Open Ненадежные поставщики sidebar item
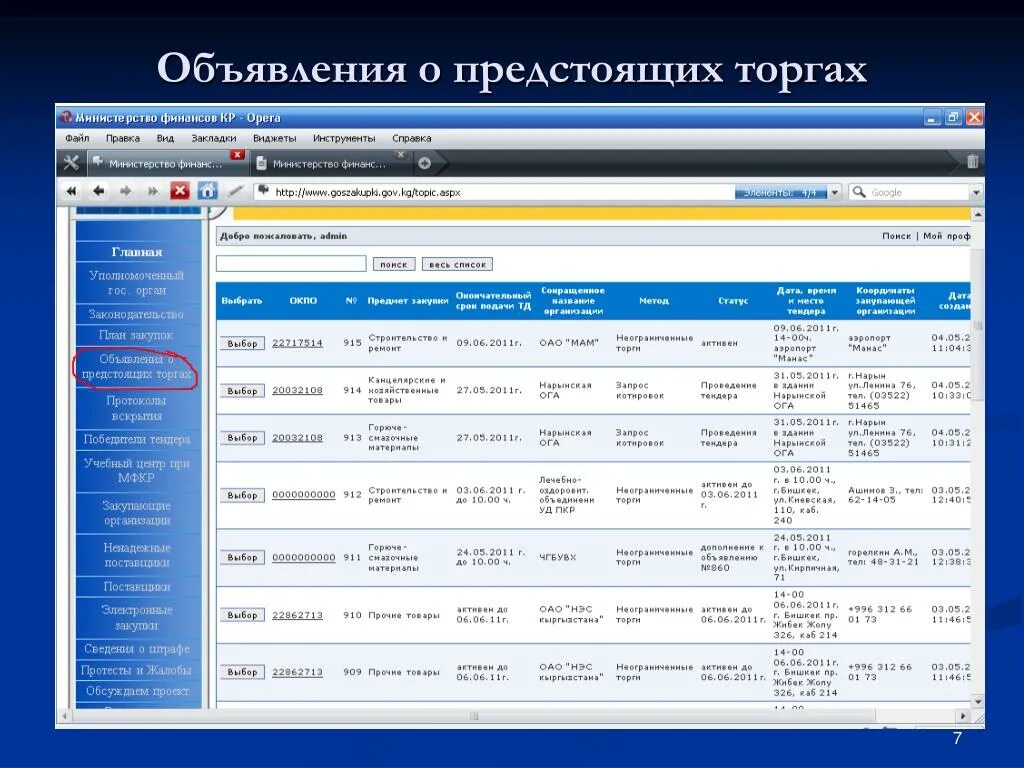This screenshot has width=1024, height=768. click(136, 555)
